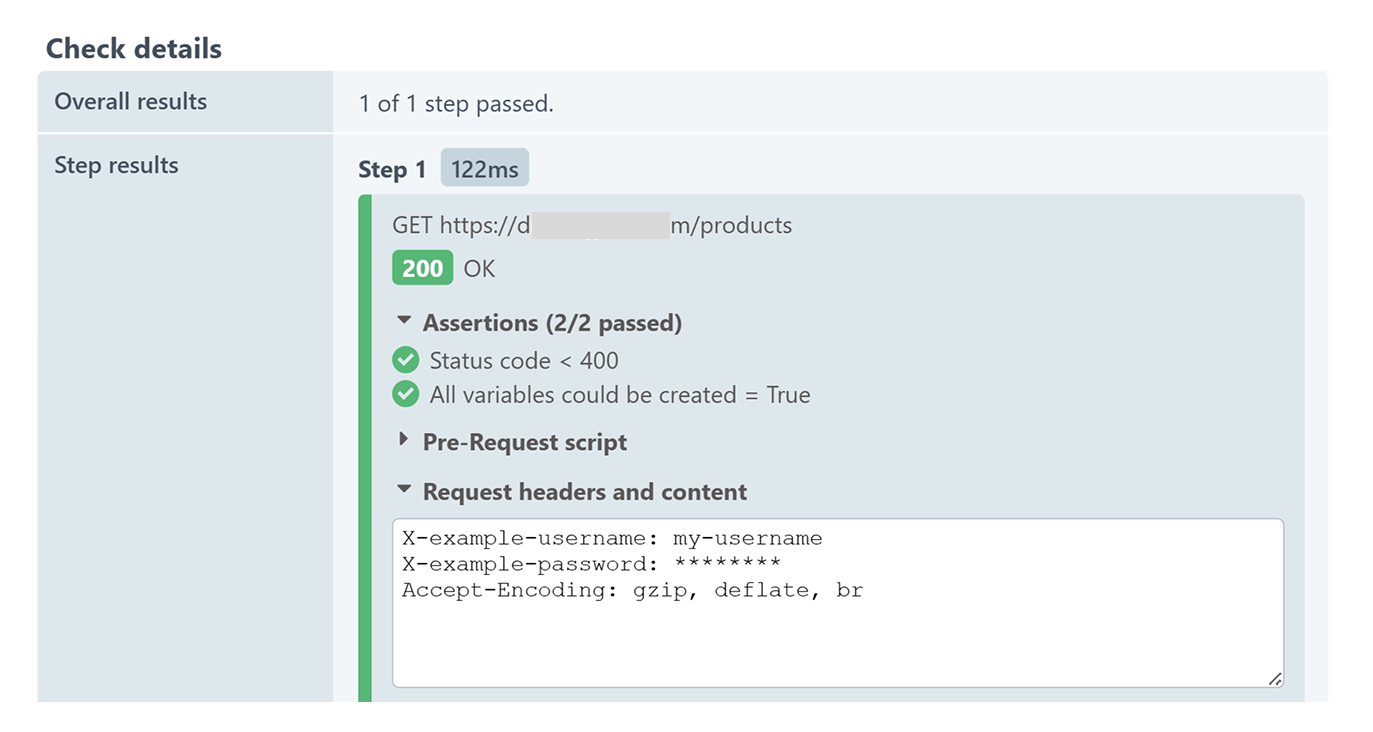Click the green check icon beside All variables
This screenshot has width=1373, height=732.
coord(405,395)
